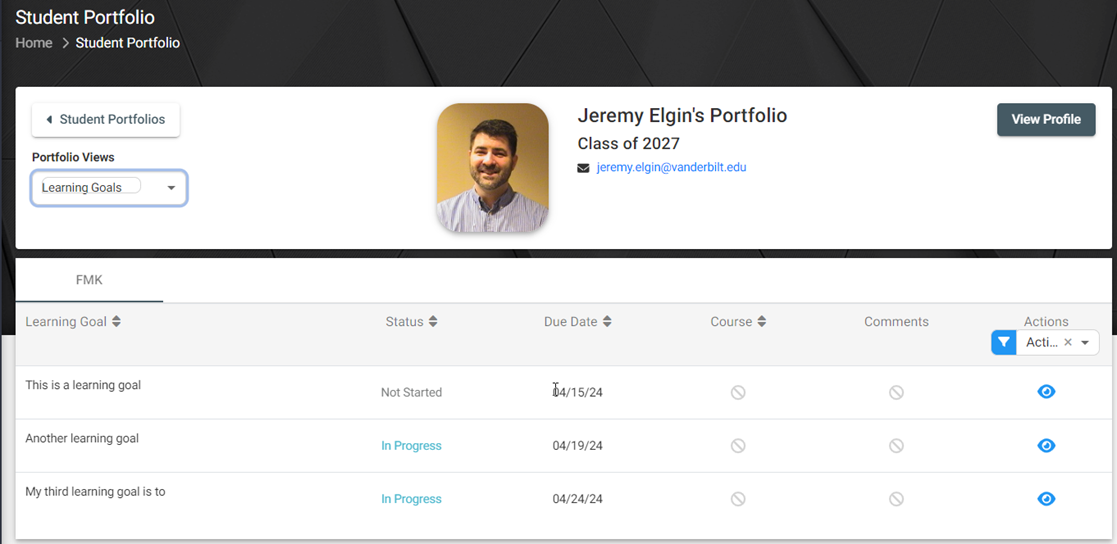This screenshot has height=544, width=1117.
Task: Click the eye icon for 'Another learning goal'
Action: coord(1046,446)
